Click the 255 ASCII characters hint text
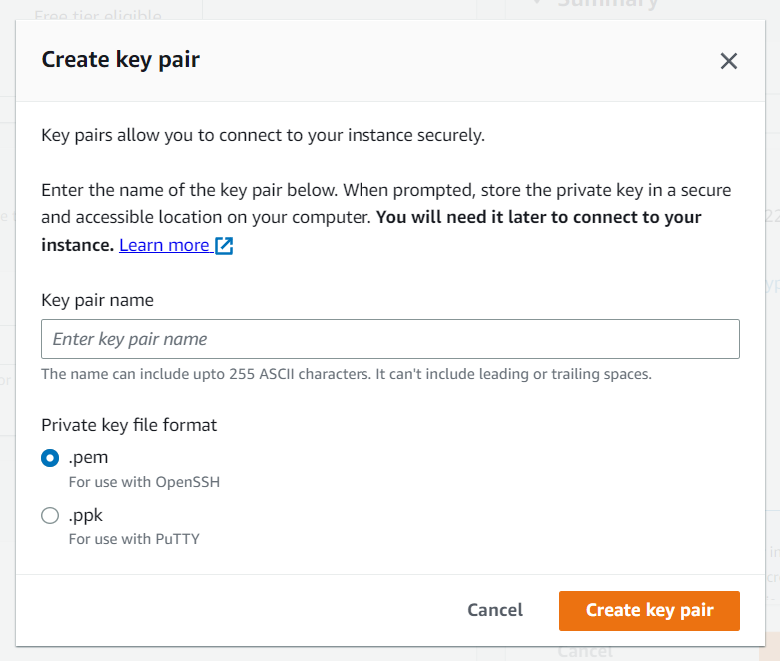The height and width of the screenshot is (661, 780). tap(346, 374)
